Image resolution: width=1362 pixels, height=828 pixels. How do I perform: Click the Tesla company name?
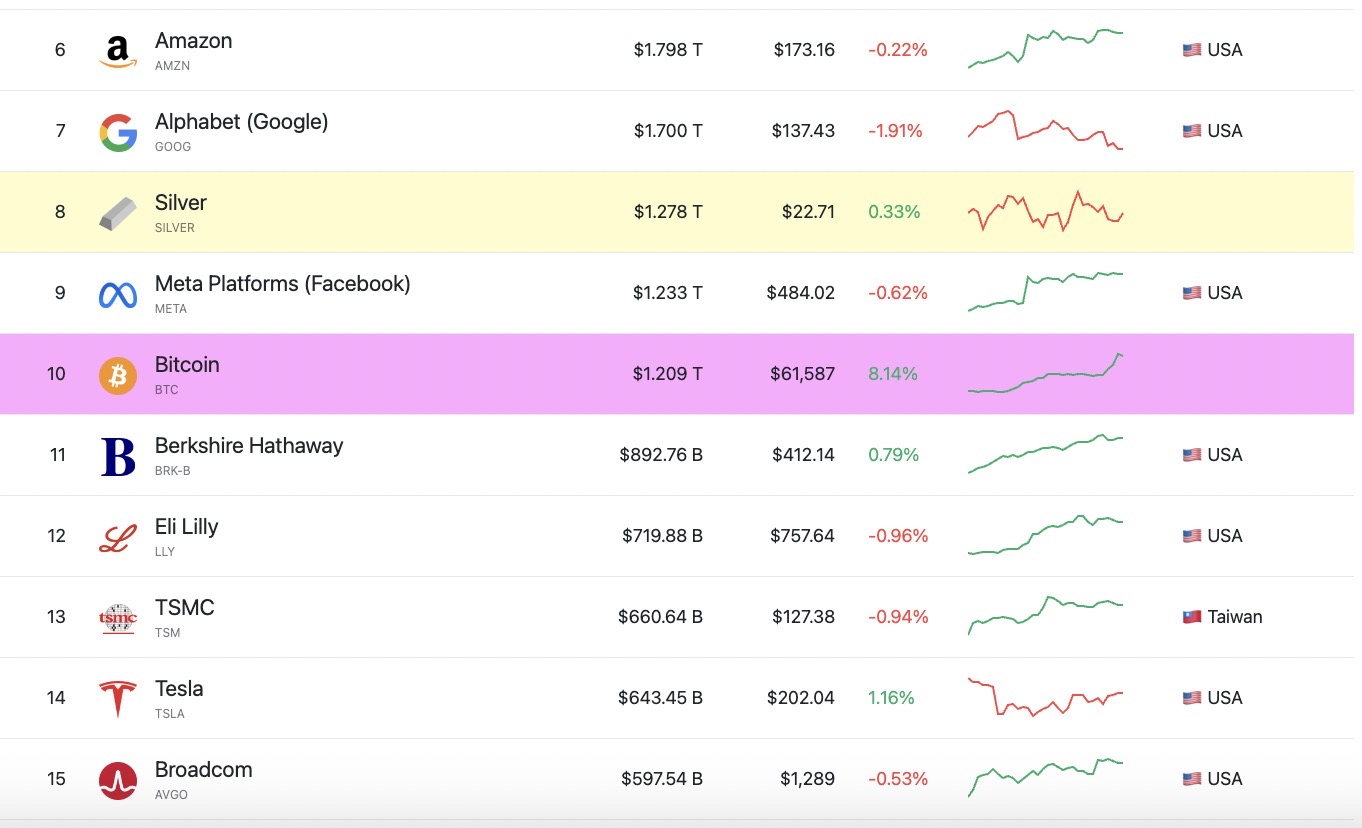(x=179, y=689)
